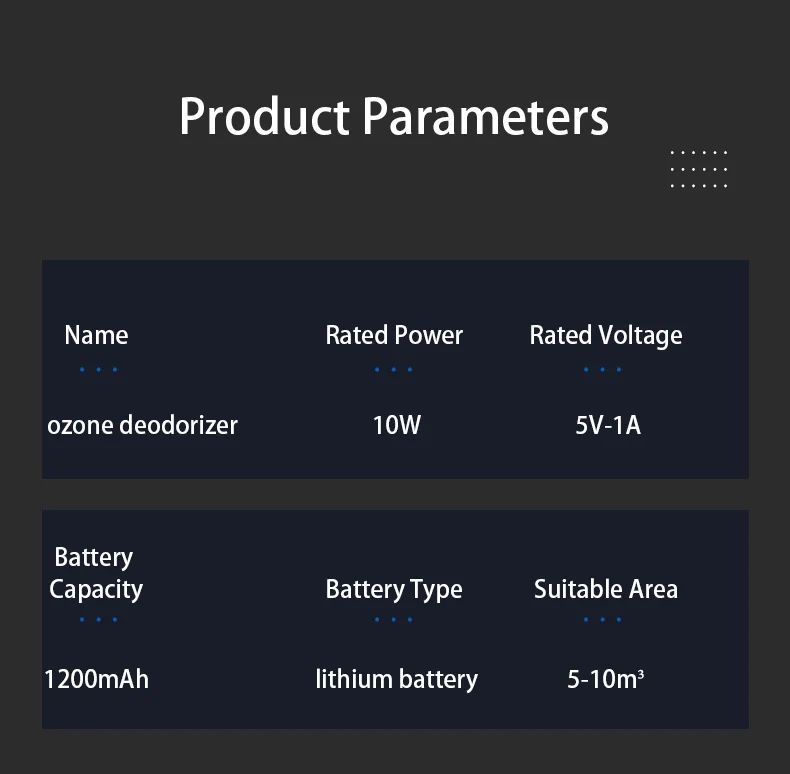Screen dimensions: 790x774
Task: Select the Name column label
Action: (96, 335)
